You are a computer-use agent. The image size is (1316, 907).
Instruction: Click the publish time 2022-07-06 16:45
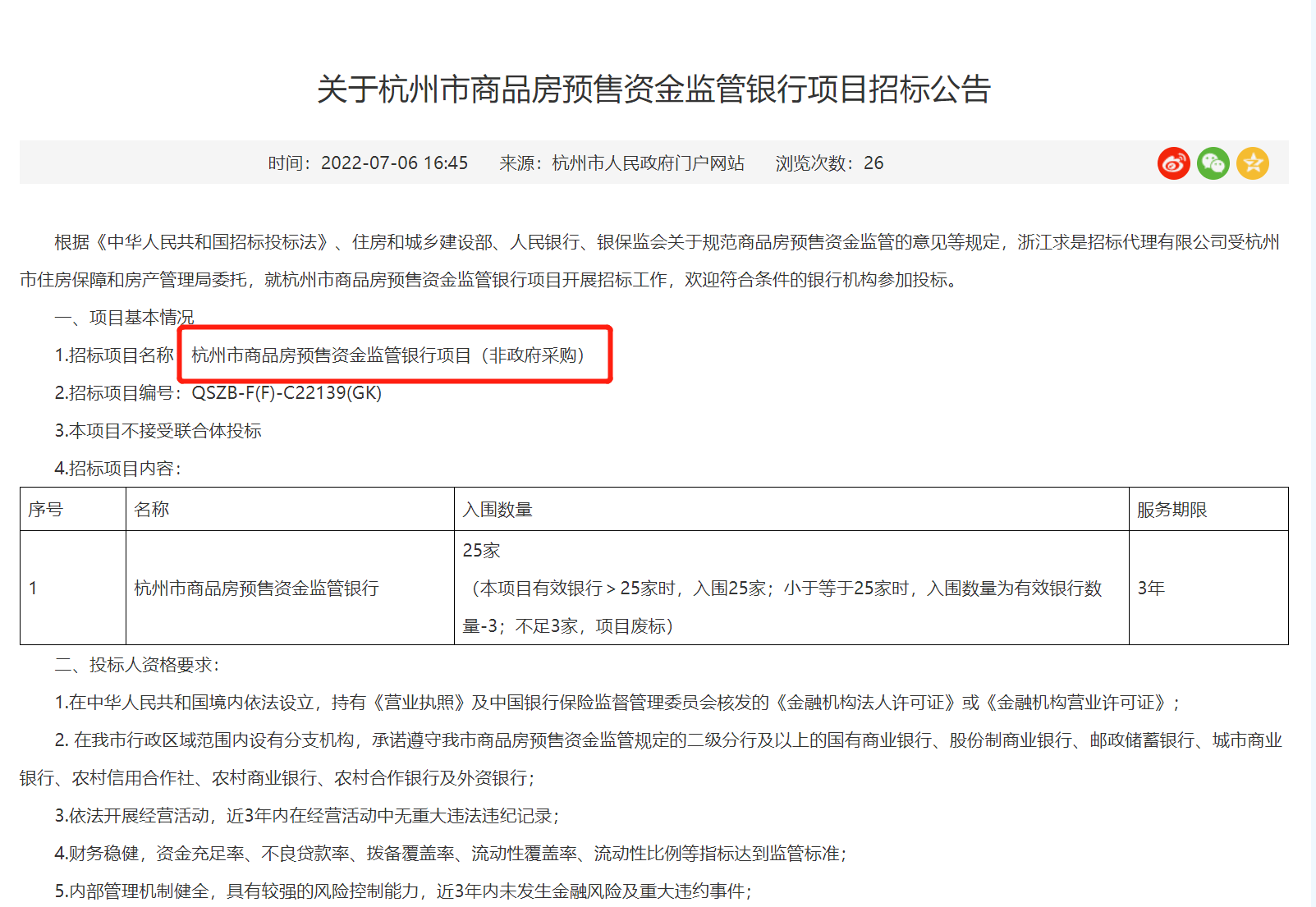click(x=394, y=163)
